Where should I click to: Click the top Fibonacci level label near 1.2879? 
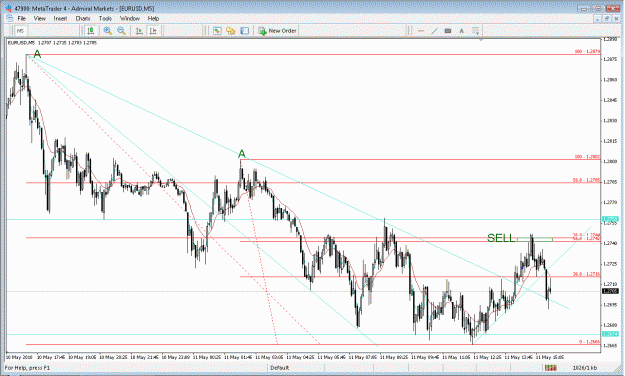point(587,51)
